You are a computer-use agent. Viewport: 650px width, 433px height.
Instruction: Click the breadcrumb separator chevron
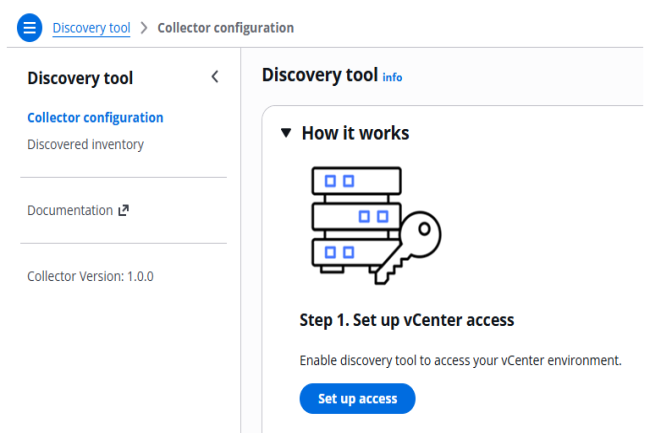144,28
